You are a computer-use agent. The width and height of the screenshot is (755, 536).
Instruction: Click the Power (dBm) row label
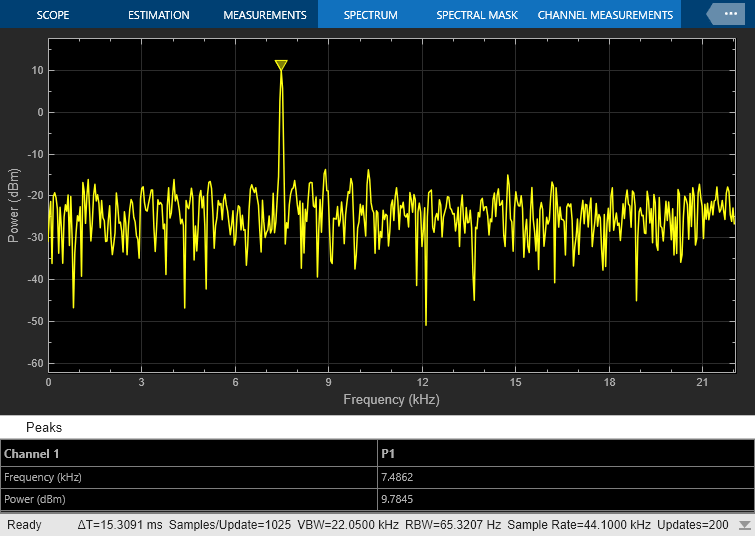tap(35, 499)
